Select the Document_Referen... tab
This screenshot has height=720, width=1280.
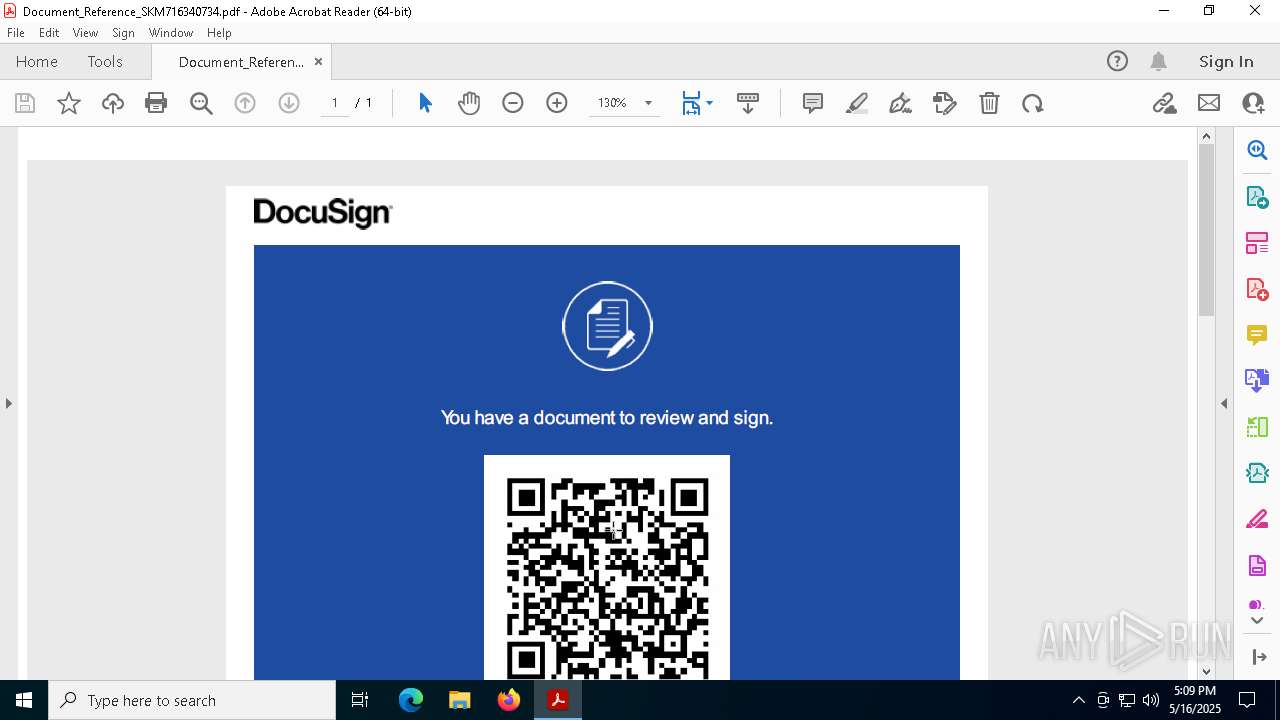241,62
